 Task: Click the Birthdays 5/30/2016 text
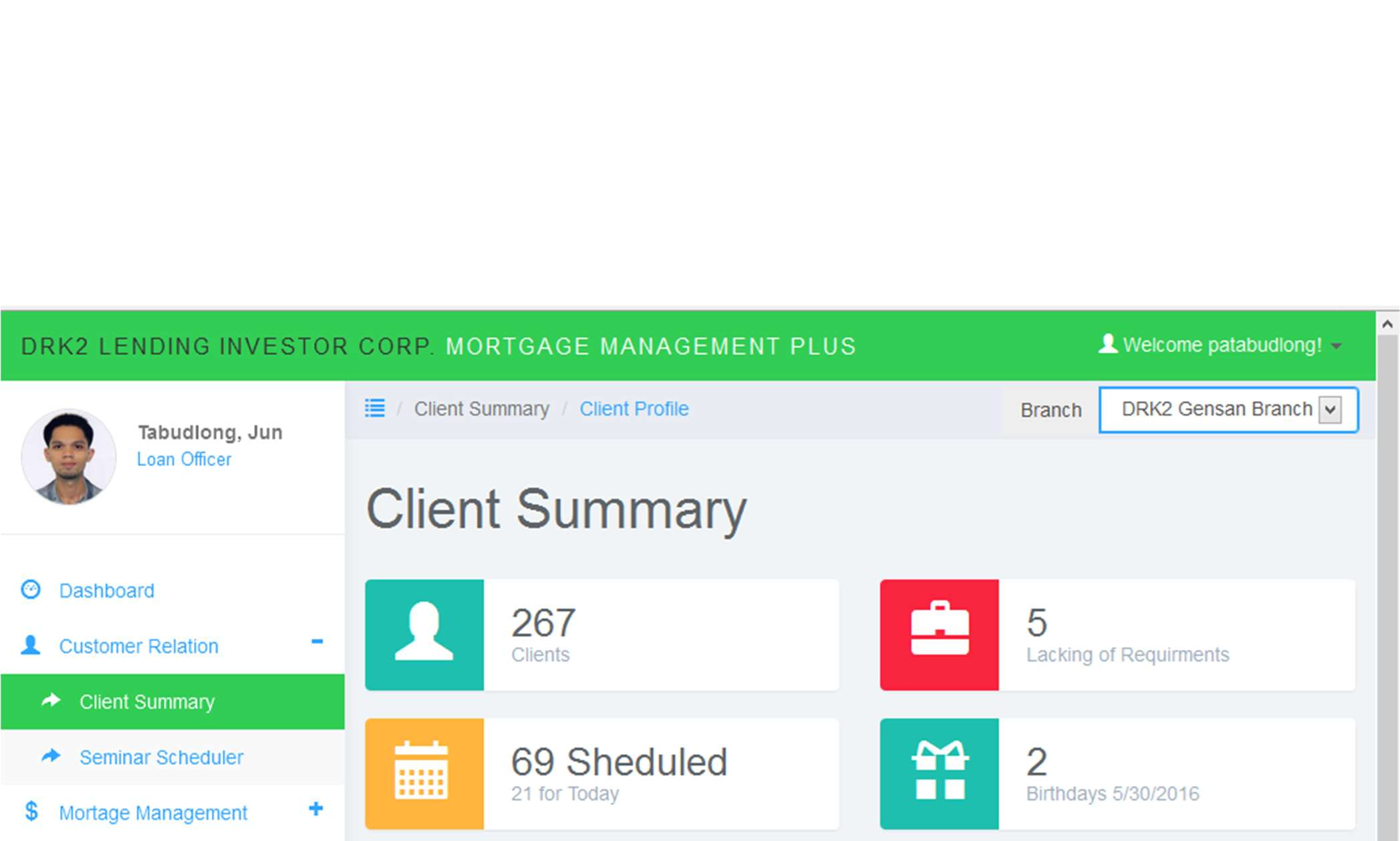tap(1113, 794)
